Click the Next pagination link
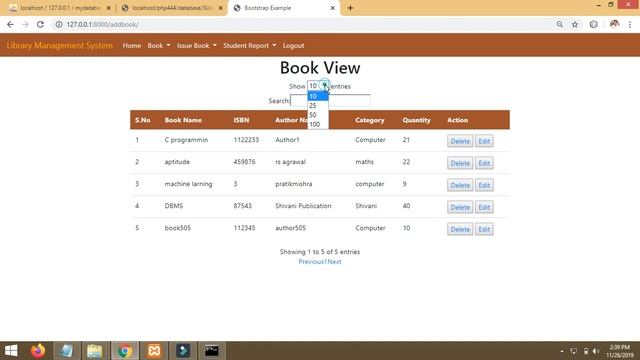 334,262
